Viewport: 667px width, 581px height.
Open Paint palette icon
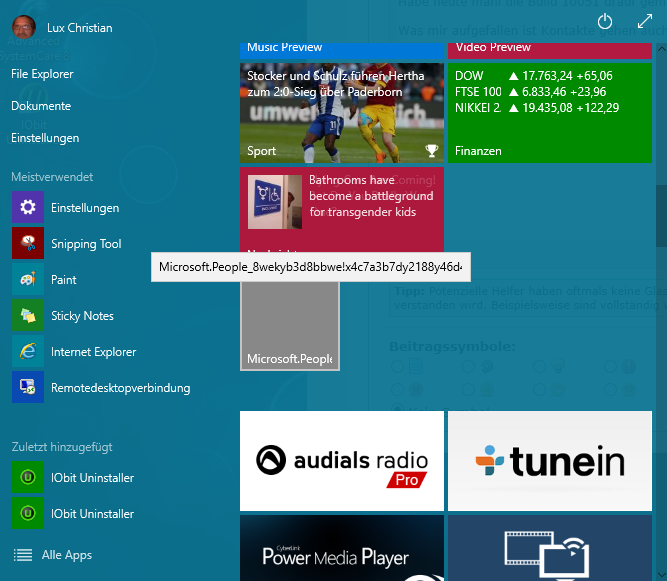pyautogui.click(x=28, y=279)
